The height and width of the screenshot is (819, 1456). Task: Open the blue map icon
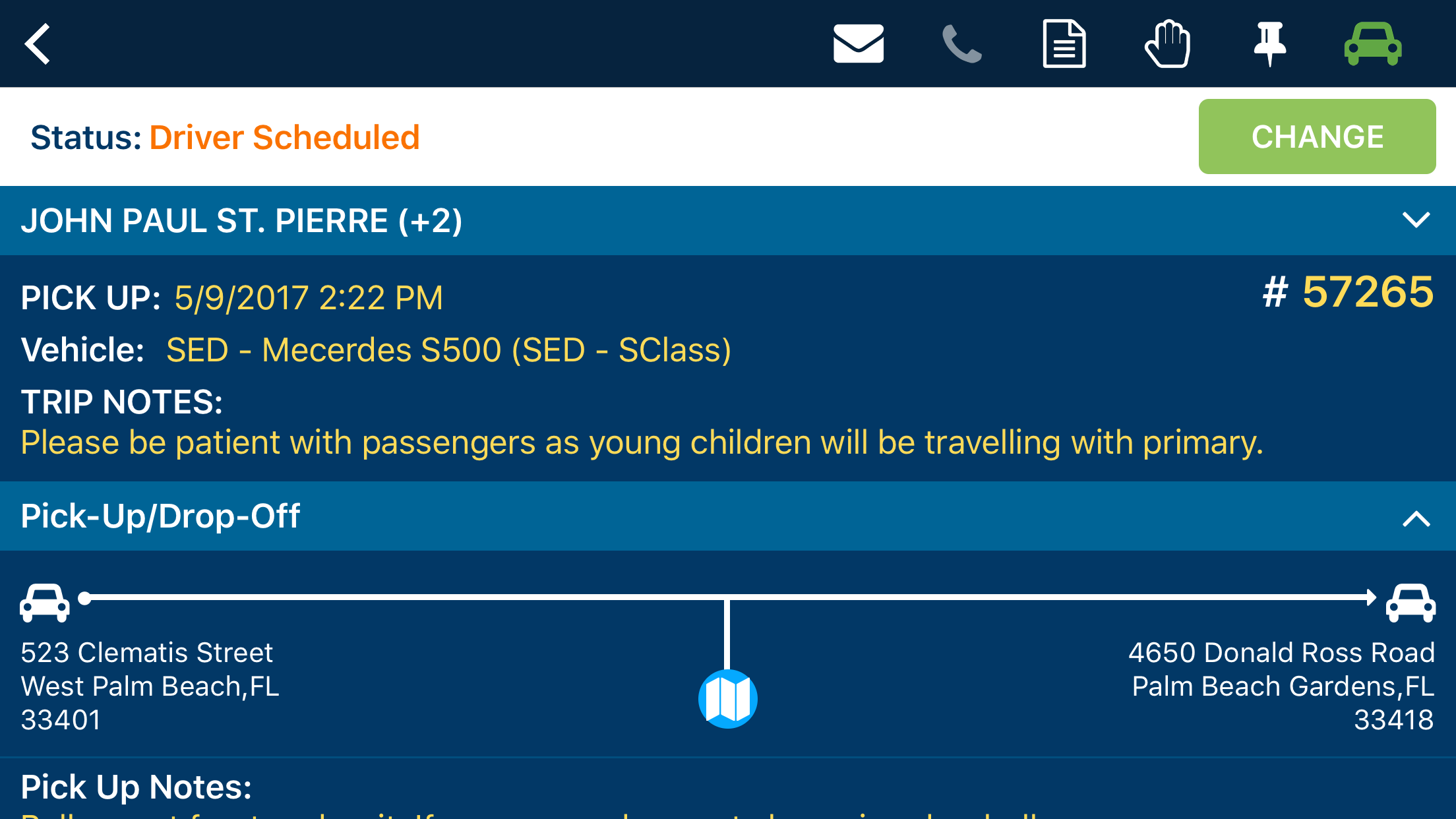point(727,699)
